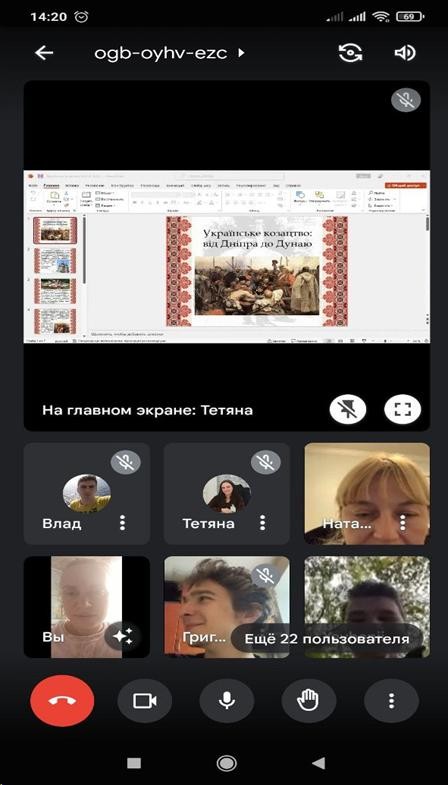Image resolution: width=448 pixels, height=785 pixels.
Task: Open options menu for Тетяна tile
Action: 262,523
